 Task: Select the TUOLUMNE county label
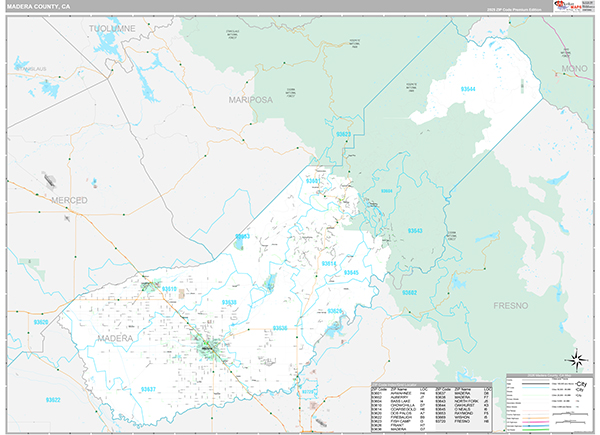[x=112, y=29]
